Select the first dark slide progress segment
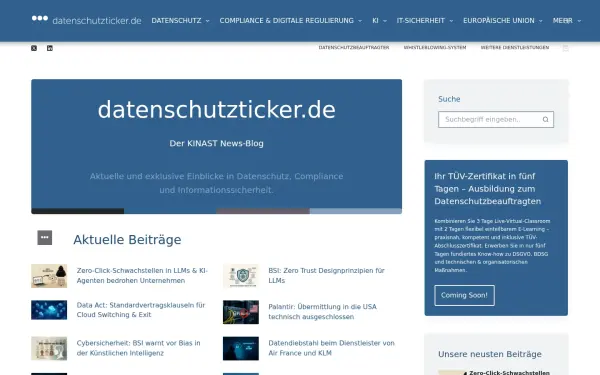Viewport: 600px width, 375px height. coord(78,211)
